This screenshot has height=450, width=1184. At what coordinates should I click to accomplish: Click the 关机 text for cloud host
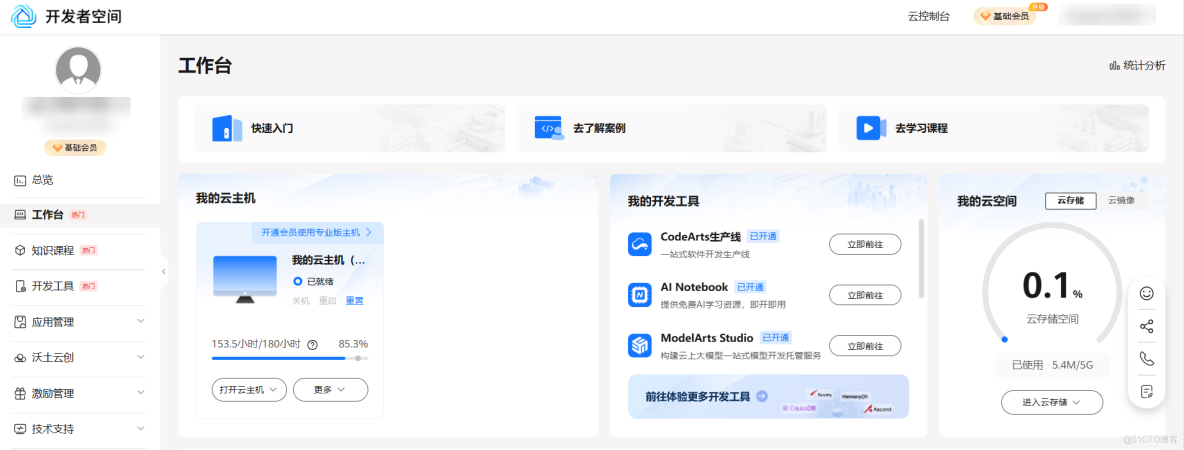pos(301,301)
